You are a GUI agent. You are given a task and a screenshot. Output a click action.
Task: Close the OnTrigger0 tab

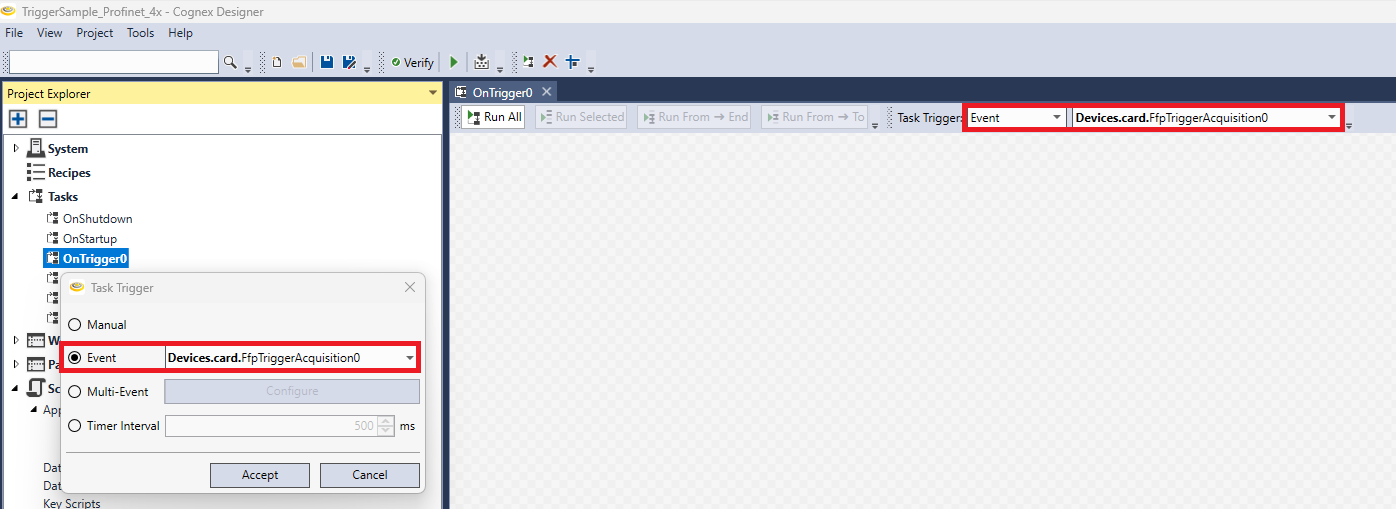[x=546, y=91]
